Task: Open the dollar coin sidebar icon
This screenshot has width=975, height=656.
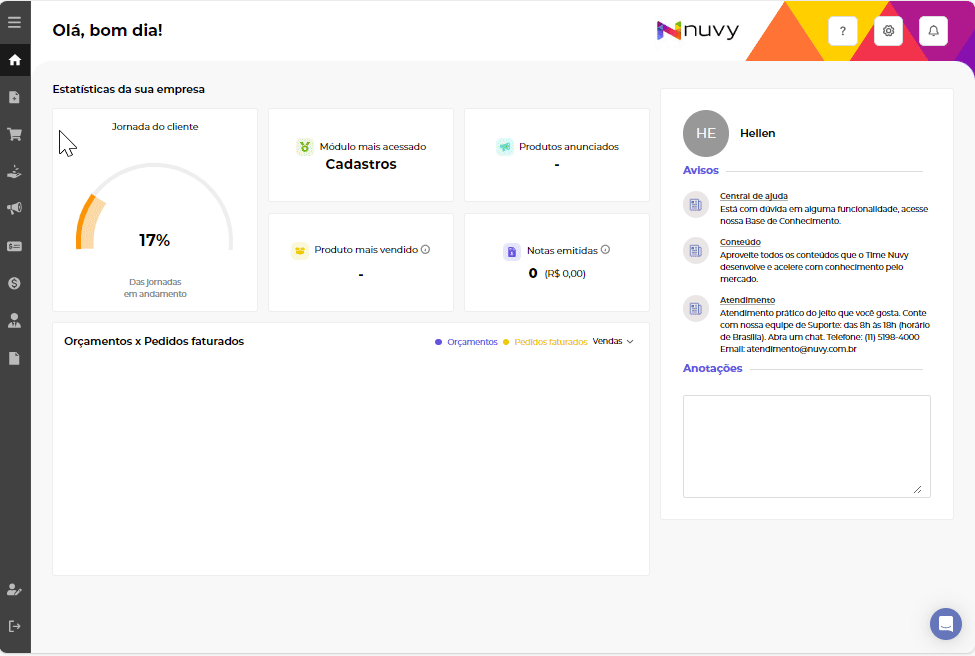Action: [x=15, y=283]
